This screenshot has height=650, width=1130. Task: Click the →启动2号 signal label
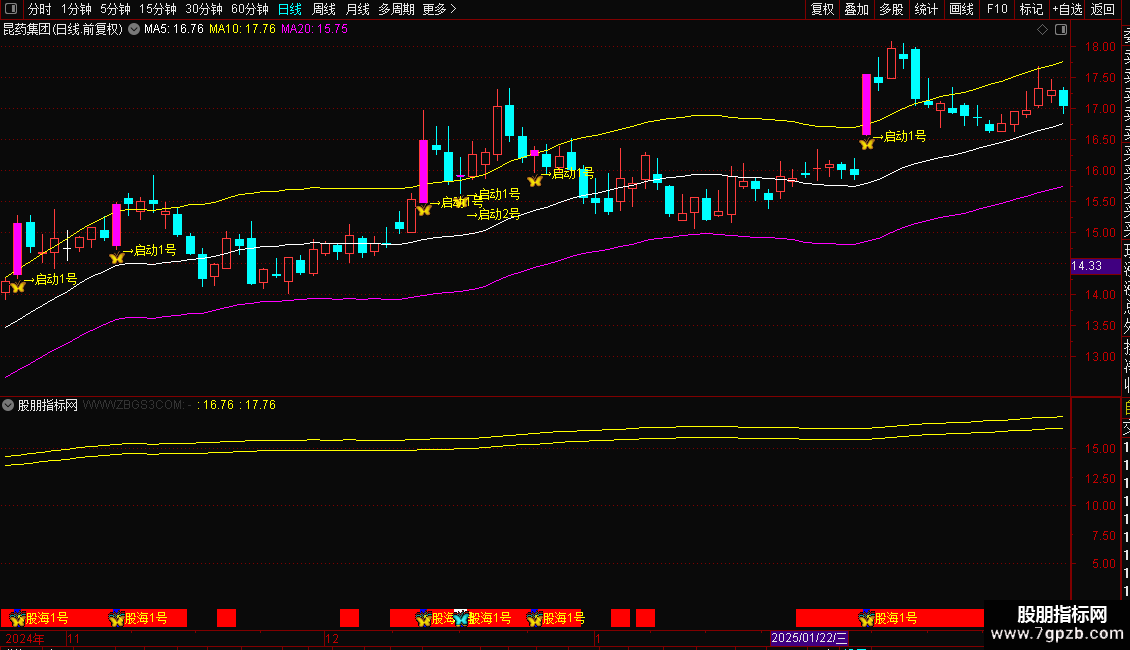[x=493, y=214]
